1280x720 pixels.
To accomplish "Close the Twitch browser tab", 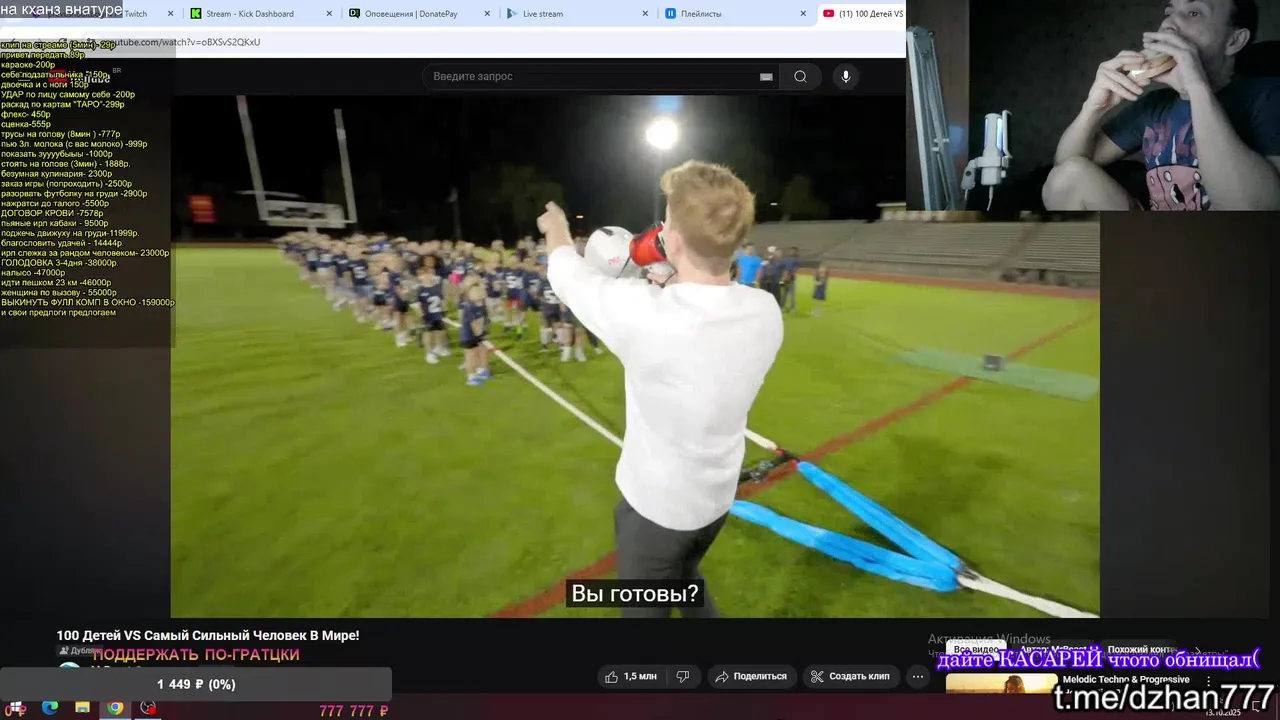I will click(x=171, y=14).
